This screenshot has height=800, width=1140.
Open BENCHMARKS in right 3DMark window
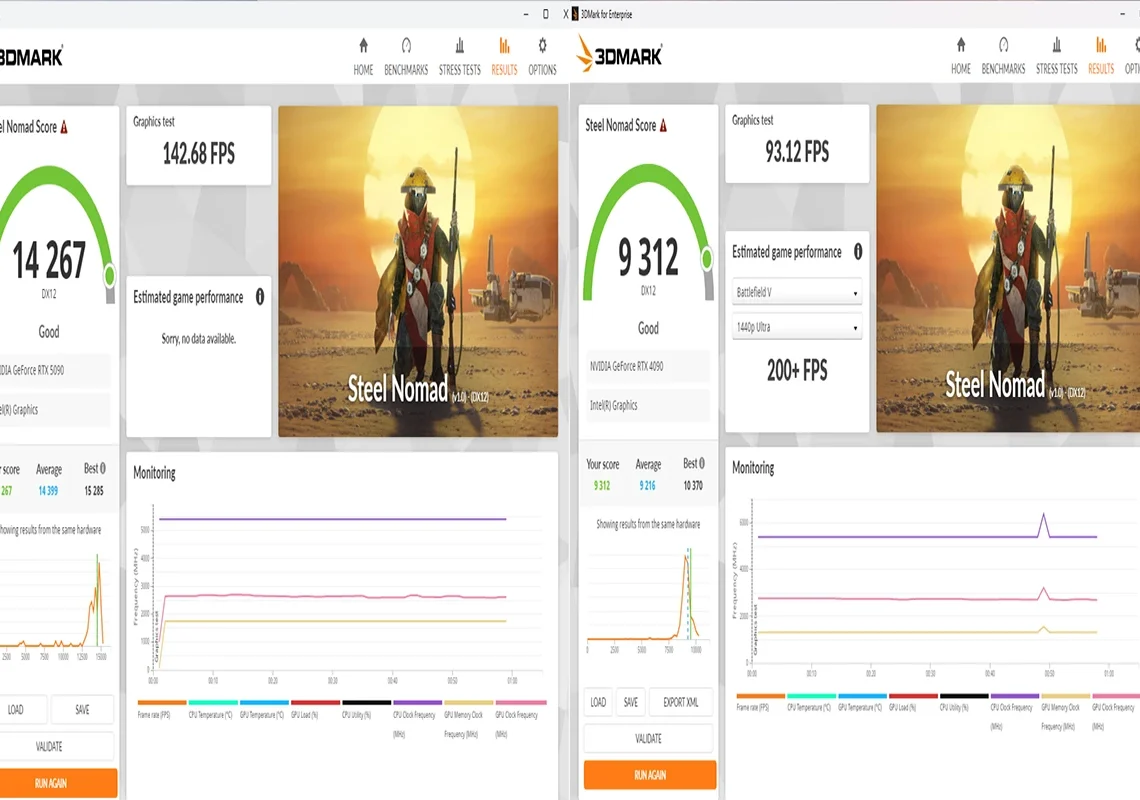[x=1003, y=56]
